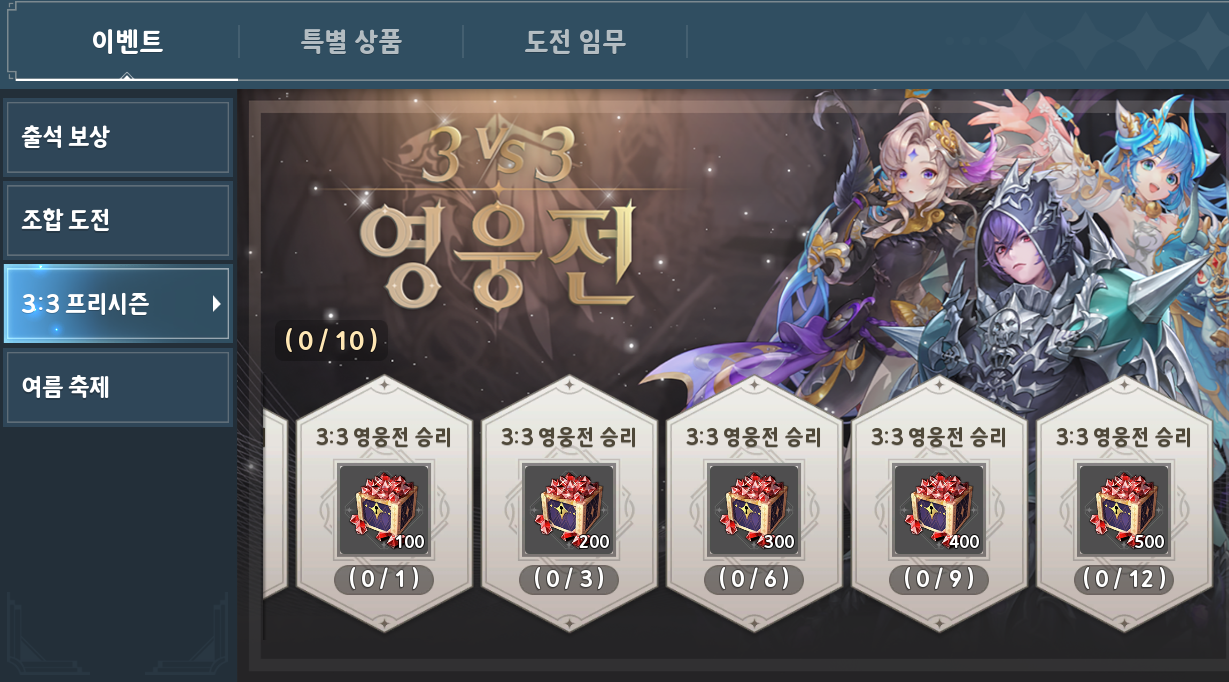Click the 200 red gem box reward icon
Screen dimensions: 1229x682
pos(568,510)
